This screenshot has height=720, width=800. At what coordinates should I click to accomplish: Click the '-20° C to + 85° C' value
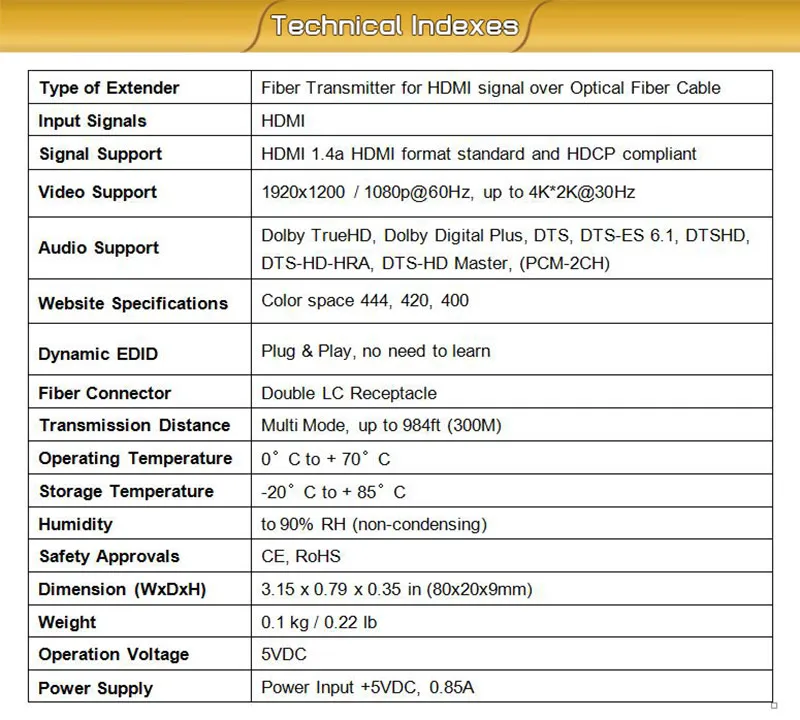pyautogui.click(x=333, y=492)
